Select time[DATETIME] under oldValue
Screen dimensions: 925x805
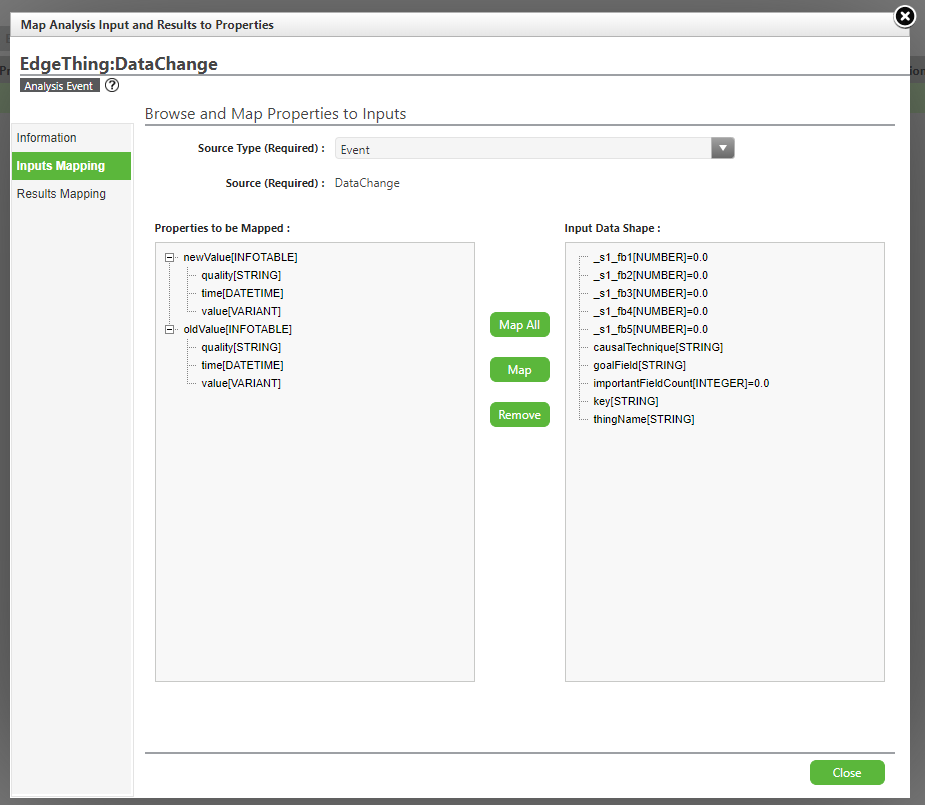click(242, 365)
